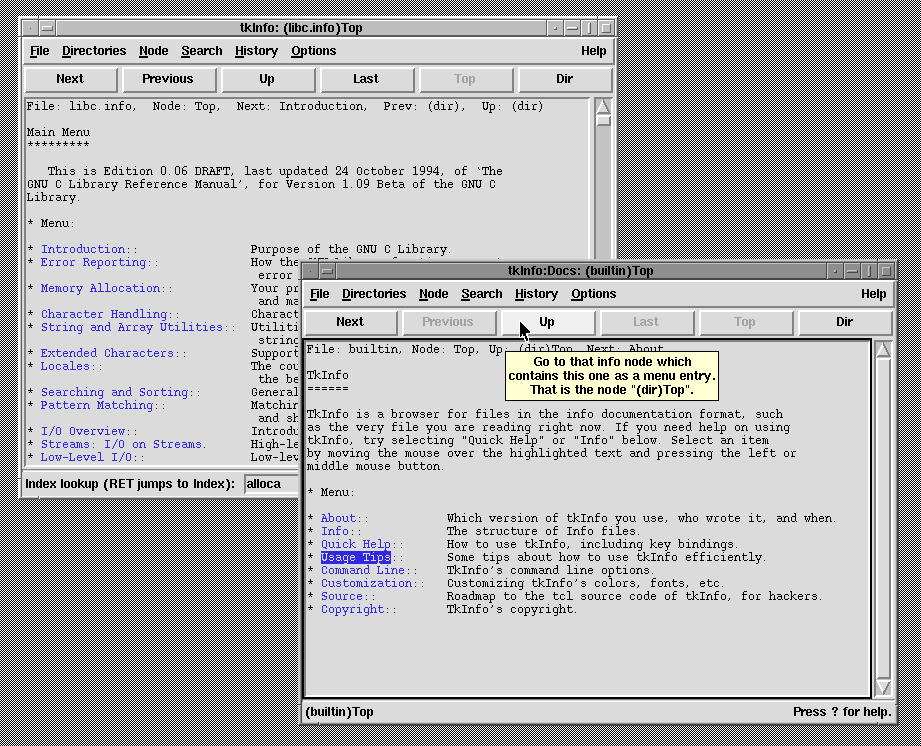Screen dimensions: 921x746
Task: Click Previous button in libc.info window
Action: tap(168, 79)
